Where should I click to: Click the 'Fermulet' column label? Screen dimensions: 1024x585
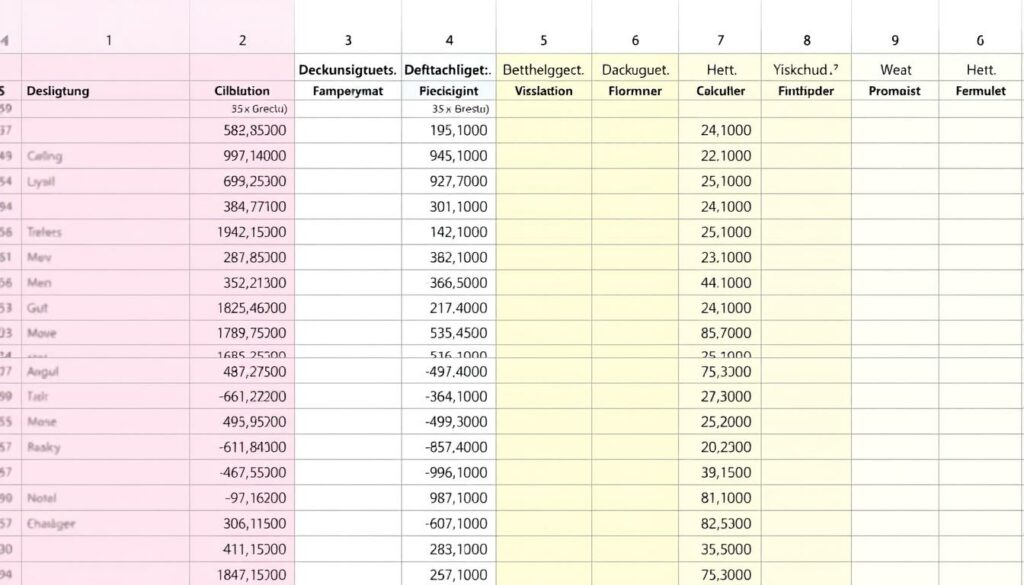[x=981, y=91]
